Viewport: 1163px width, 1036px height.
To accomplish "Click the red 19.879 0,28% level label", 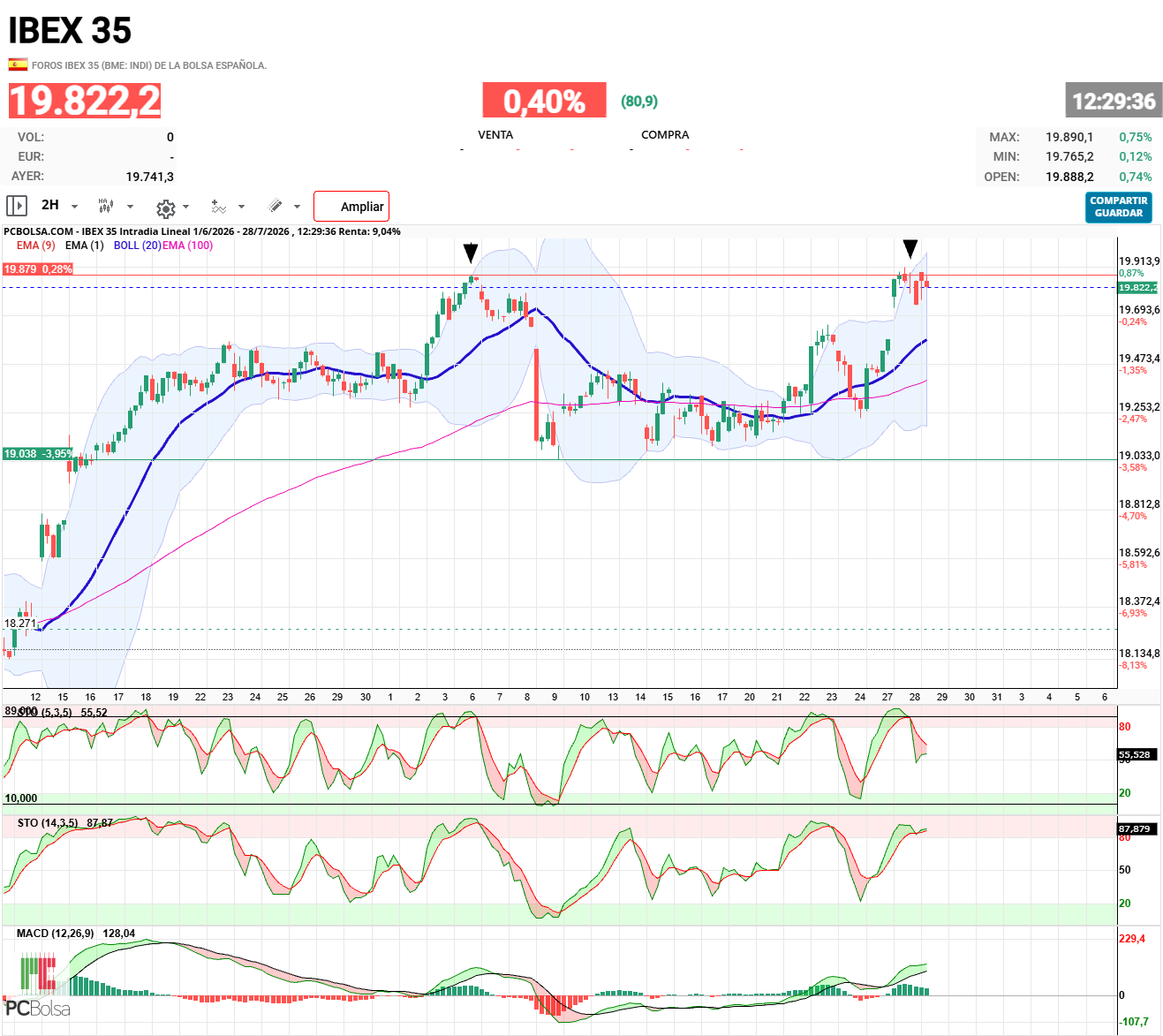I will click(37, 269).
